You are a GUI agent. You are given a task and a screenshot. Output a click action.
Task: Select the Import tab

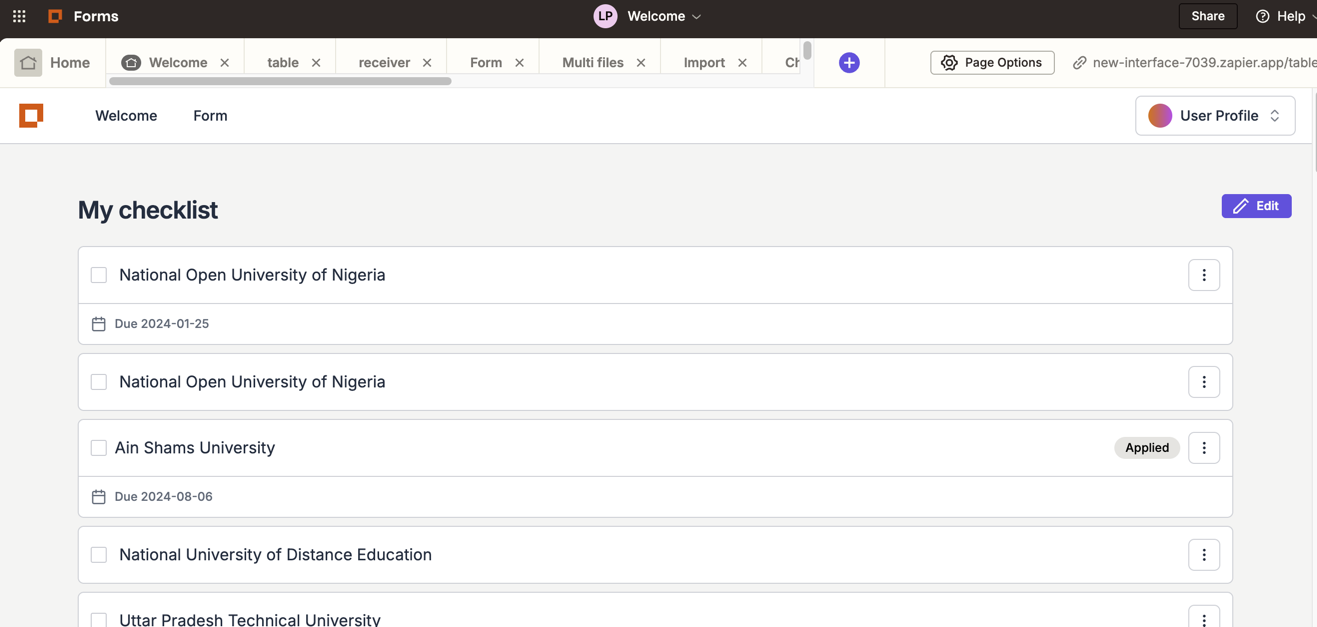click(x=704, y=62)
